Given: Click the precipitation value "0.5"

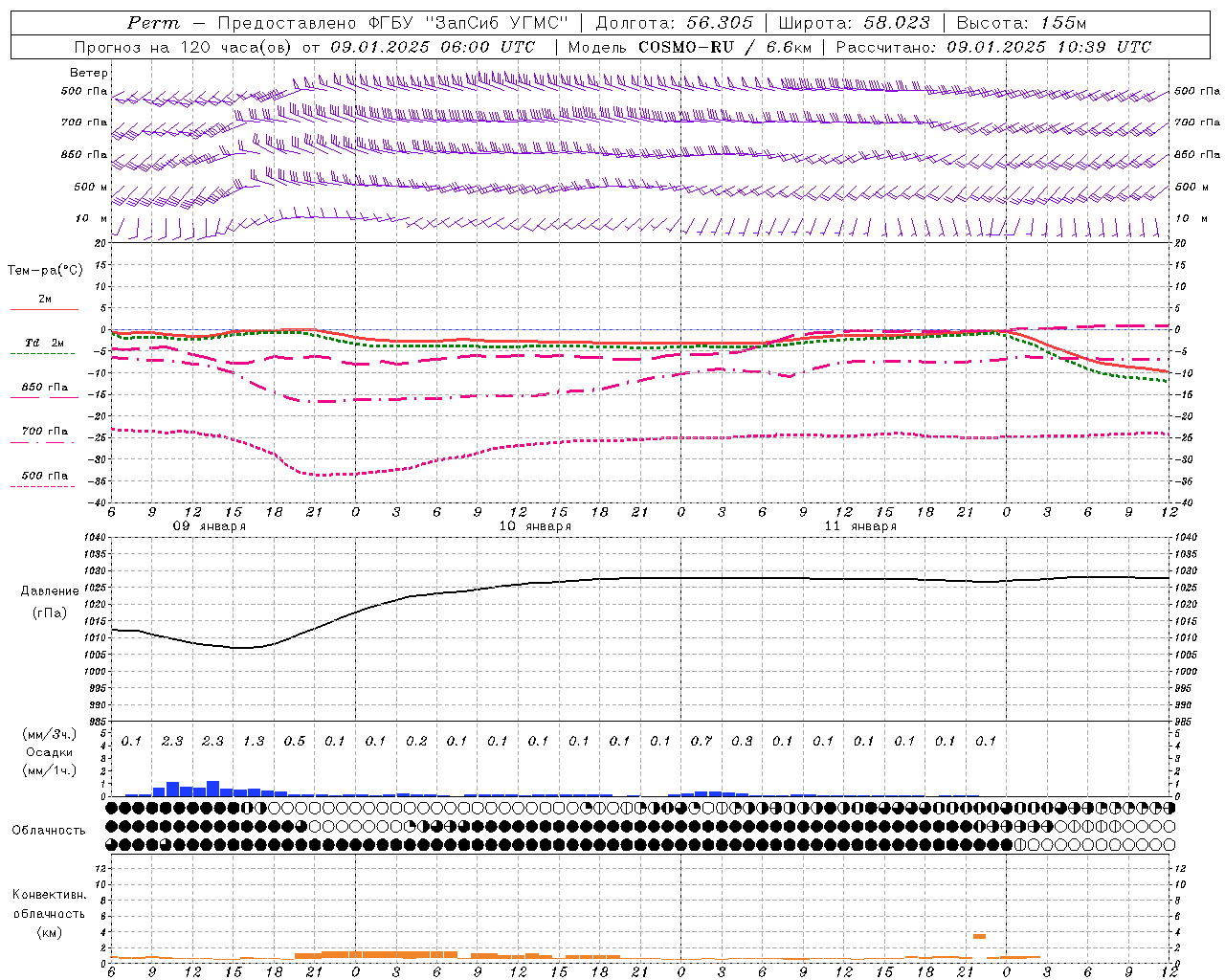Looking at the screenshot, I should click(x=294, y=742).
